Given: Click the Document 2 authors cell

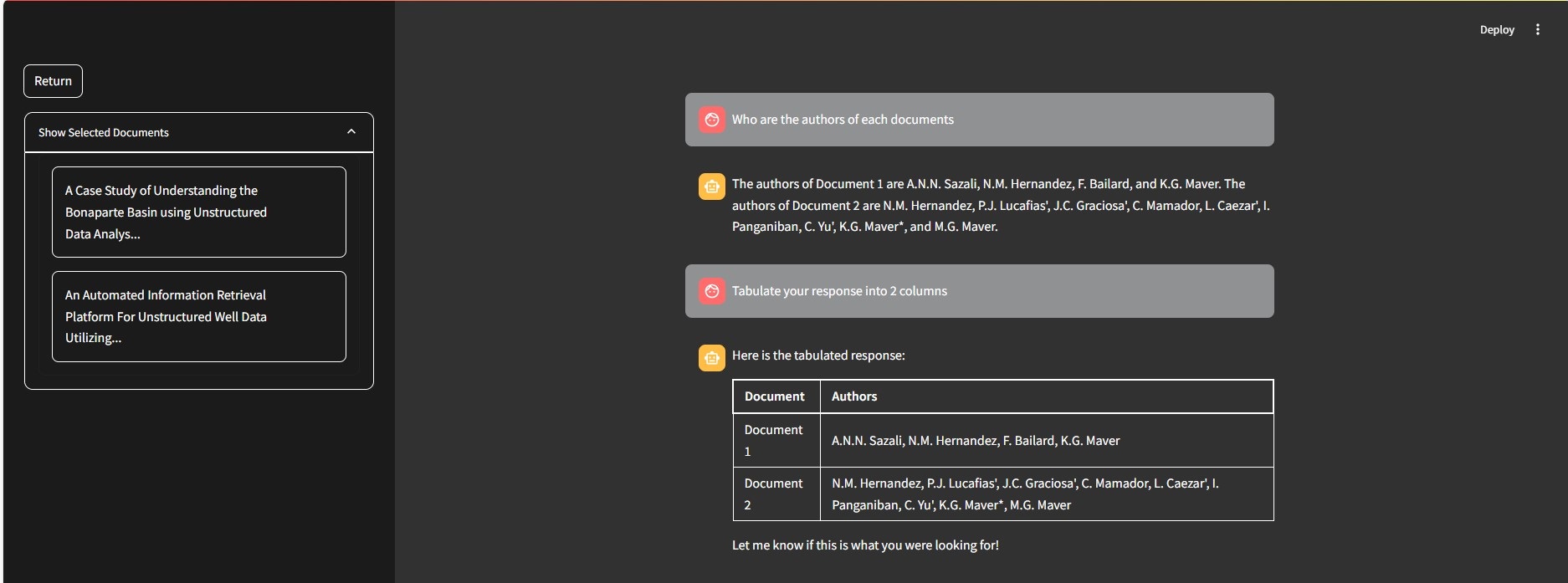Looking at the screenshot, I should pos(1024,494).
